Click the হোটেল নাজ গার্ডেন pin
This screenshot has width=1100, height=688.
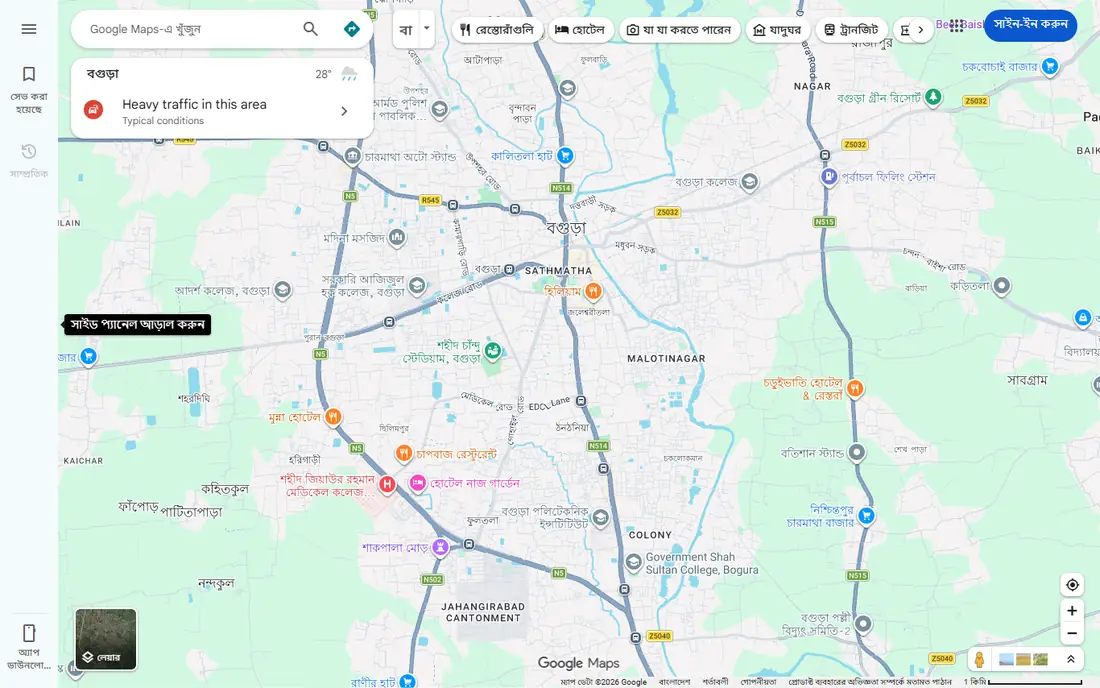[x=418, y=483]
